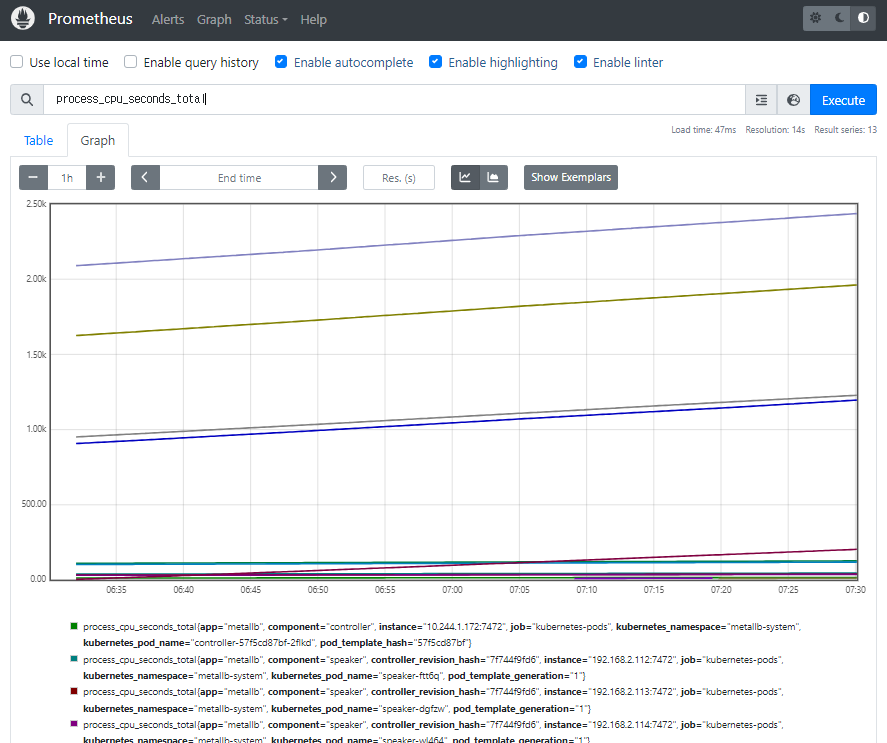The width and height of the screenshot is (887, 743).
Task: Select the light theme gear icon
Action: pyautogui.click(x=815, y=18)
